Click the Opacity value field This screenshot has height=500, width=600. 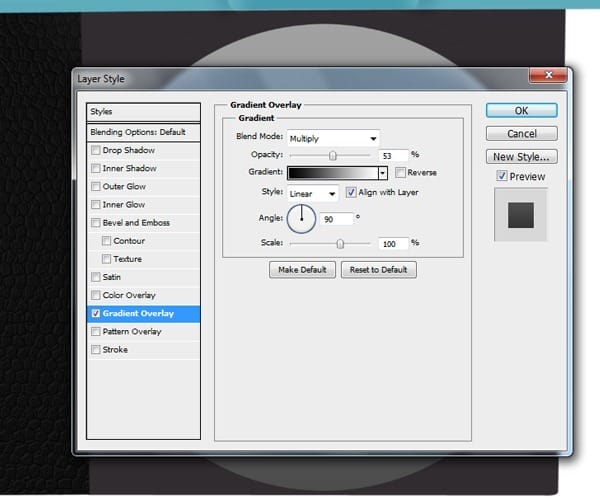tap(393, 156)
